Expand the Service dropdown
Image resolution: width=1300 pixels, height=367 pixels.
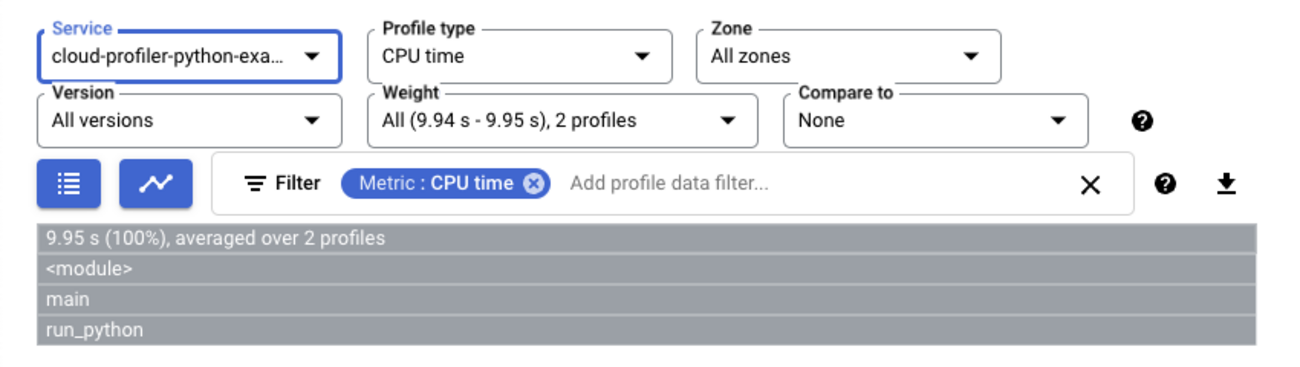pyautogui.click(x=189, y=56)
